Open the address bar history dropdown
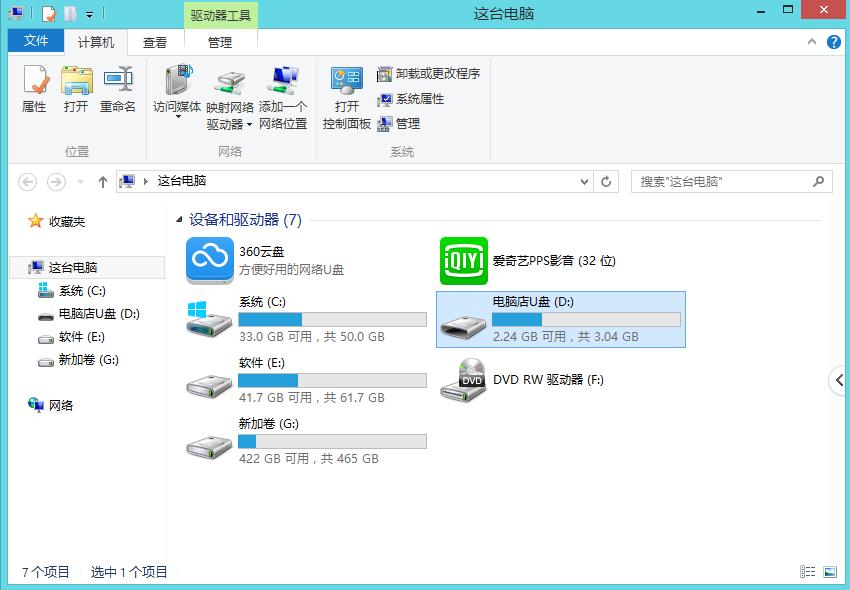 click(x=583, y=181)
